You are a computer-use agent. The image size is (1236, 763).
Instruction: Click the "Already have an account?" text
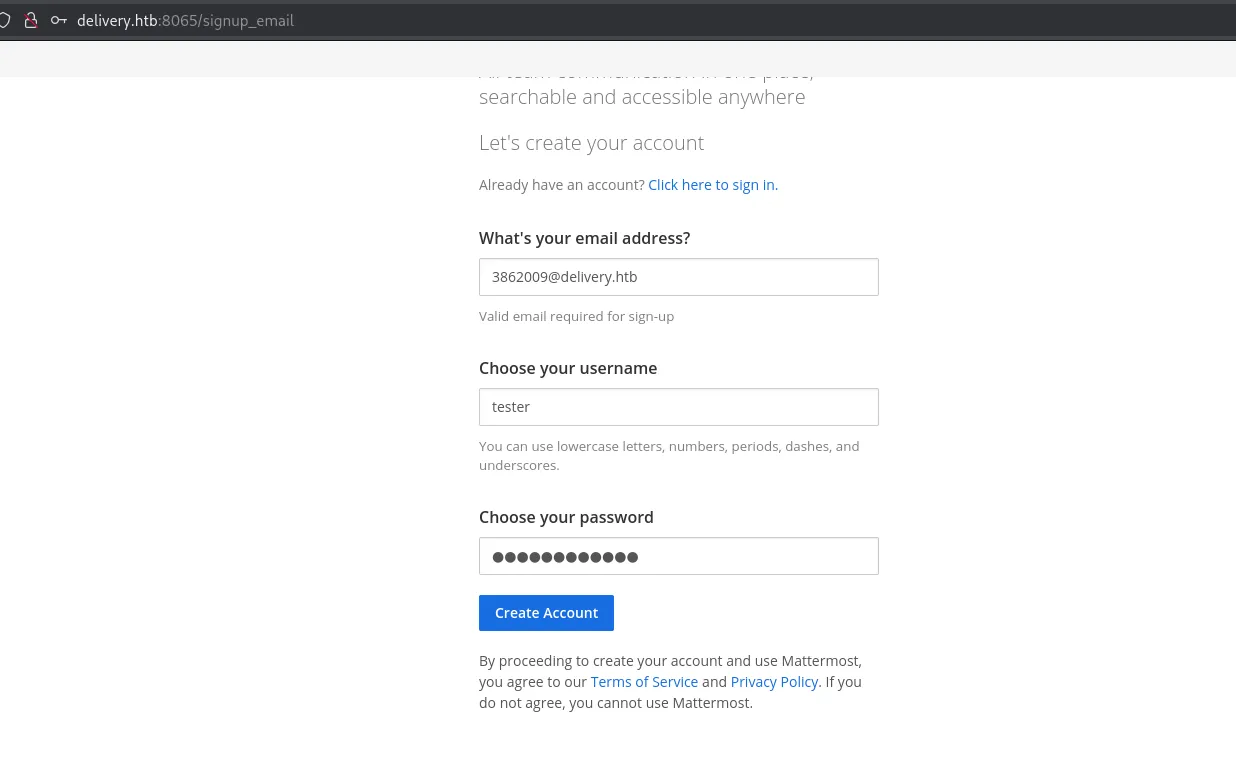pos(561,185)
